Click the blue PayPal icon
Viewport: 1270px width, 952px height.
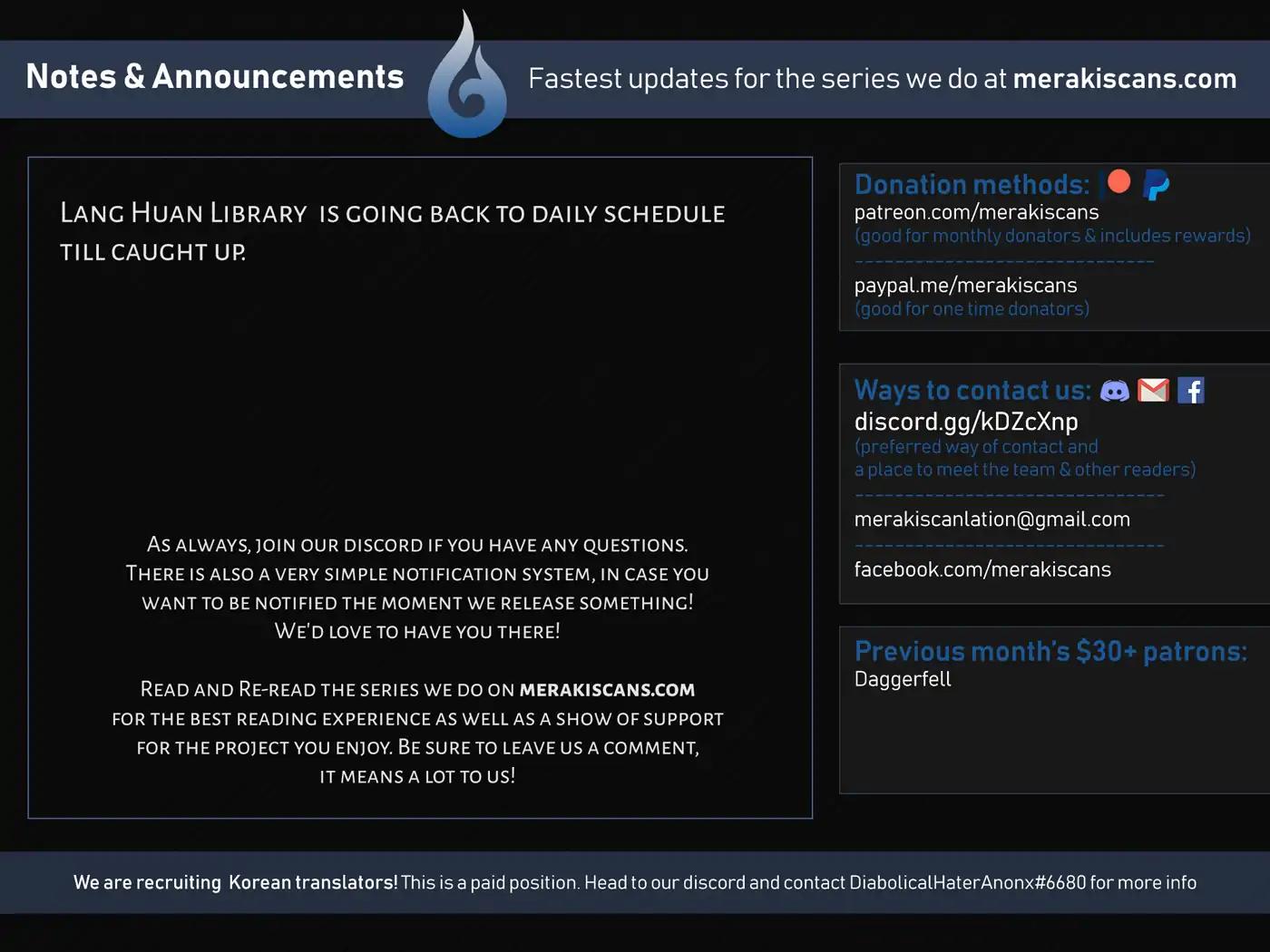point(1156,185)
